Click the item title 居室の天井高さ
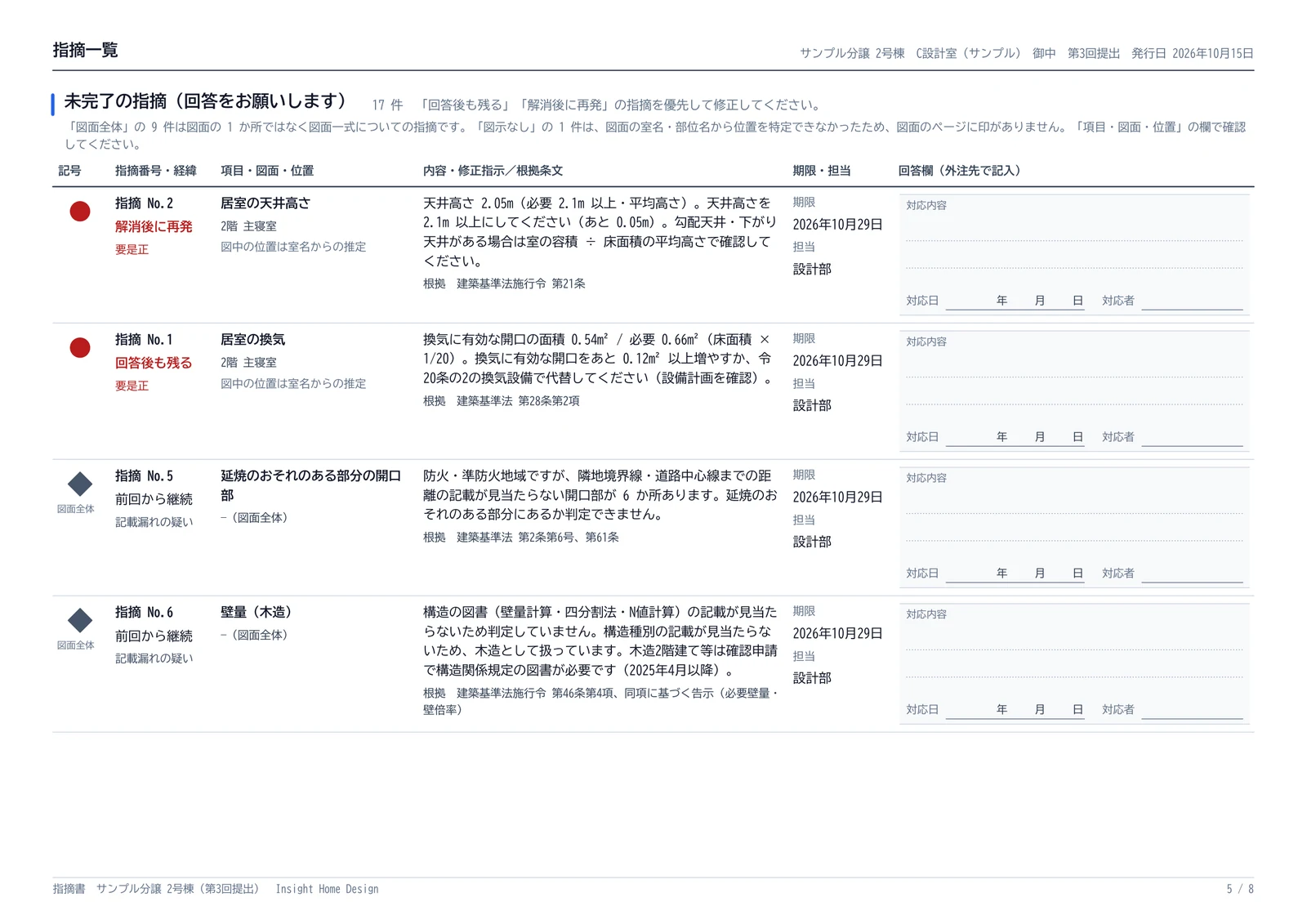 point(265,203)
